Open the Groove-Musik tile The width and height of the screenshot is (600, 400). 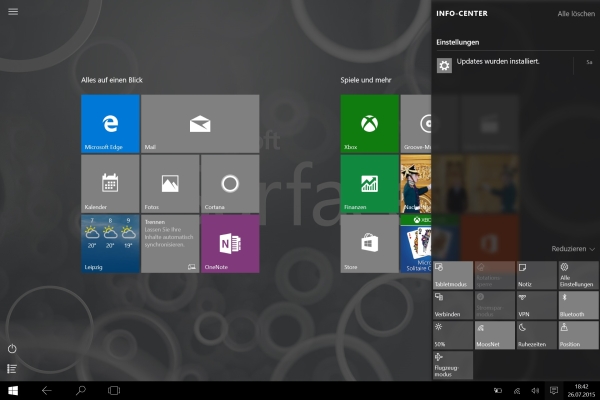[x=416, y=124]
